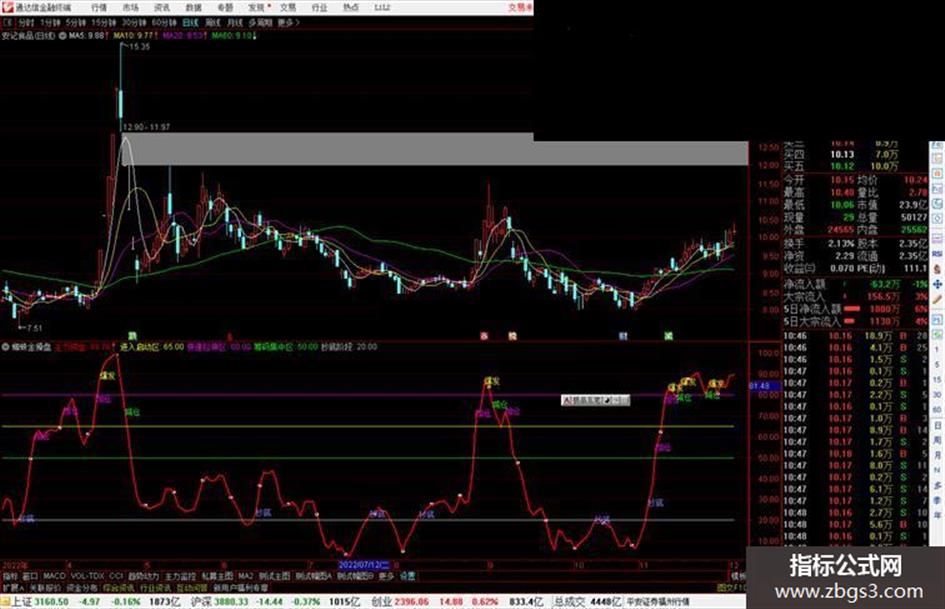Viewport: 945px width, 609px height.
Task: Open the 行业 menu
Action: pos(319,7)
